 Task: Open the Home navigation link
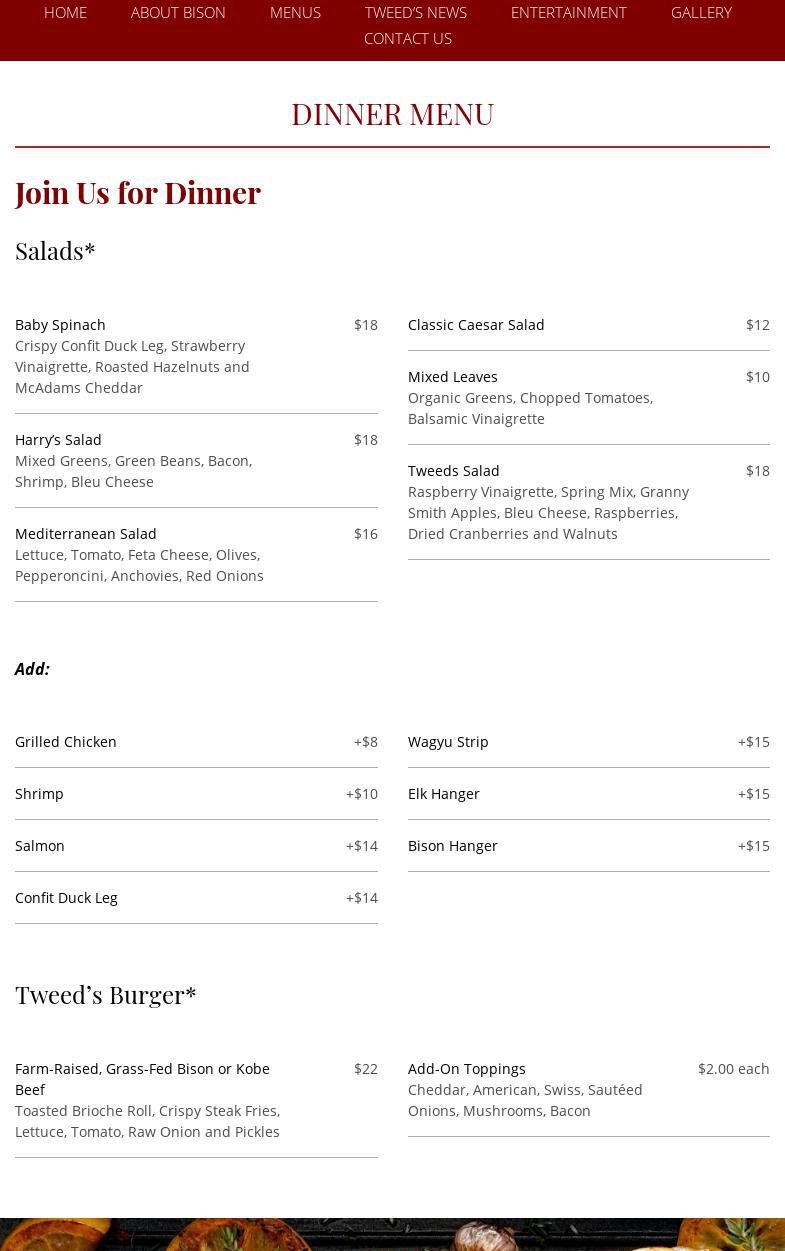[65, 13]
